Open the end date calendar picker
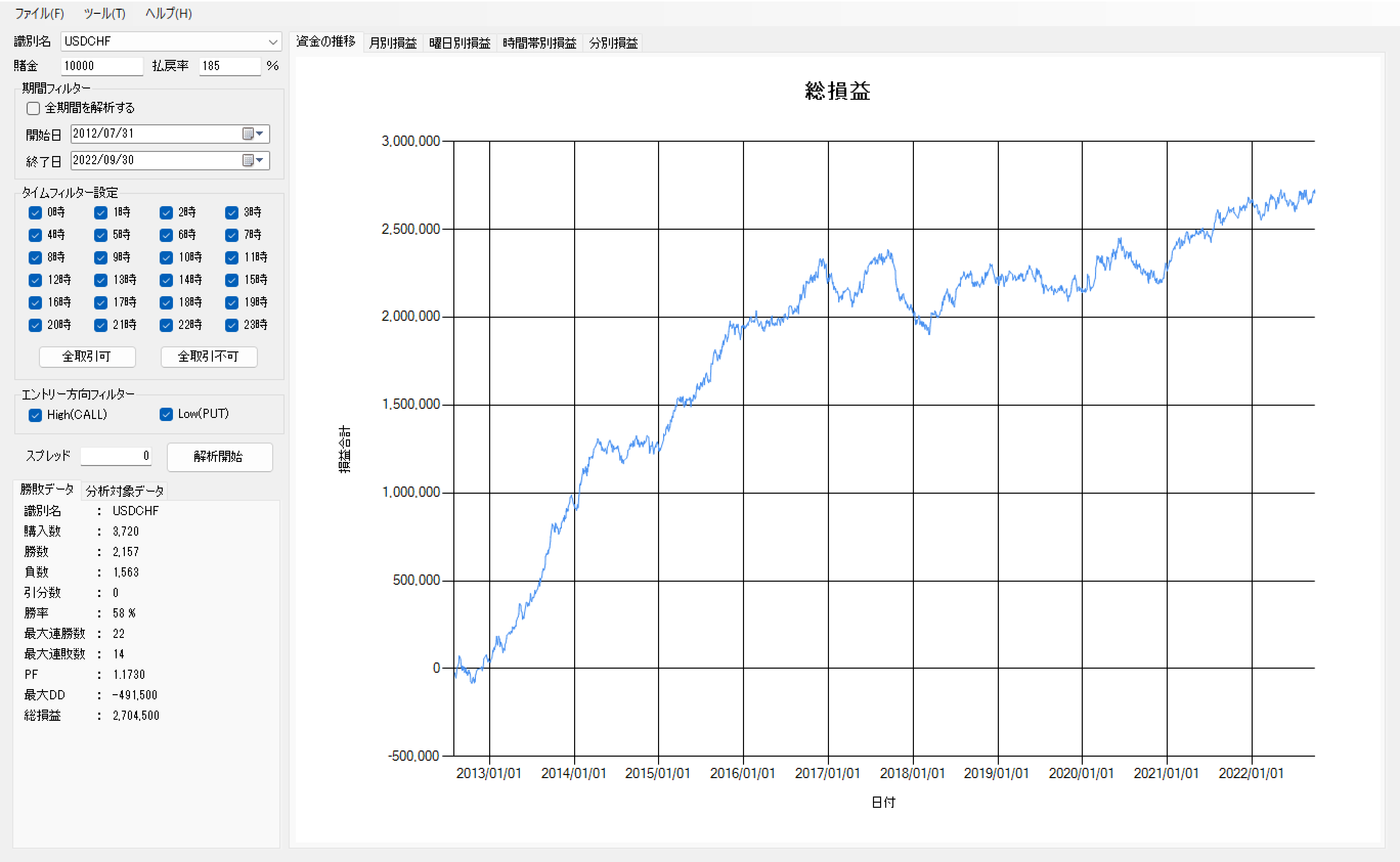The image size is (1400, 862). (x=248, y=160)
